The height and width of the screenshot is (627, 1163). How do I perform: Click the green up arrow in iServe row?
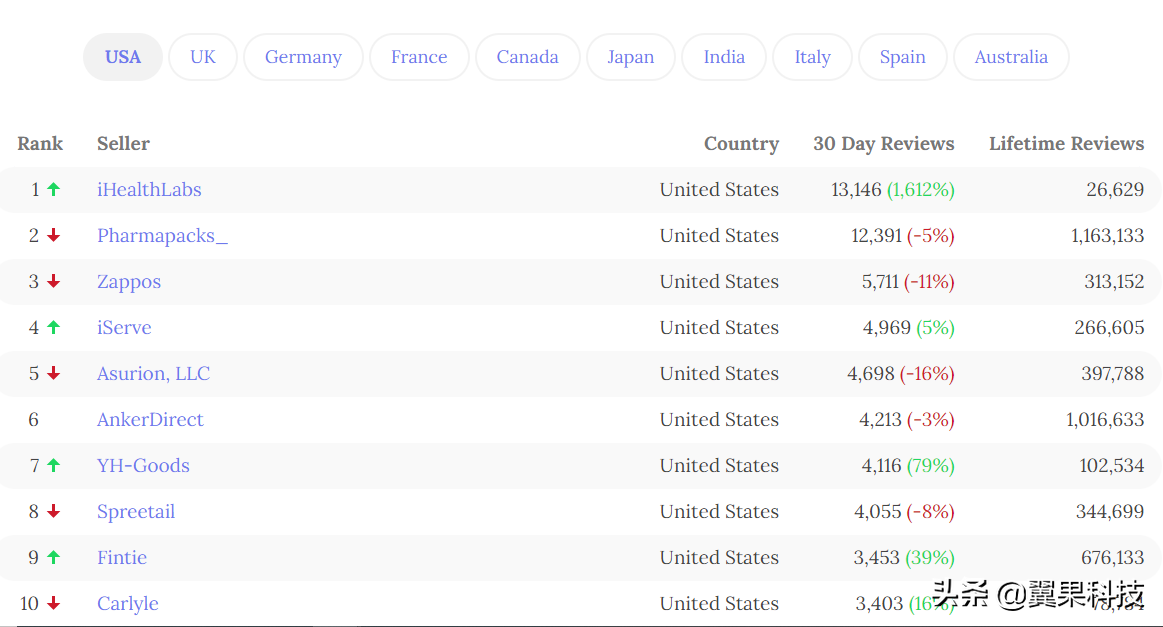coord(53,327)
